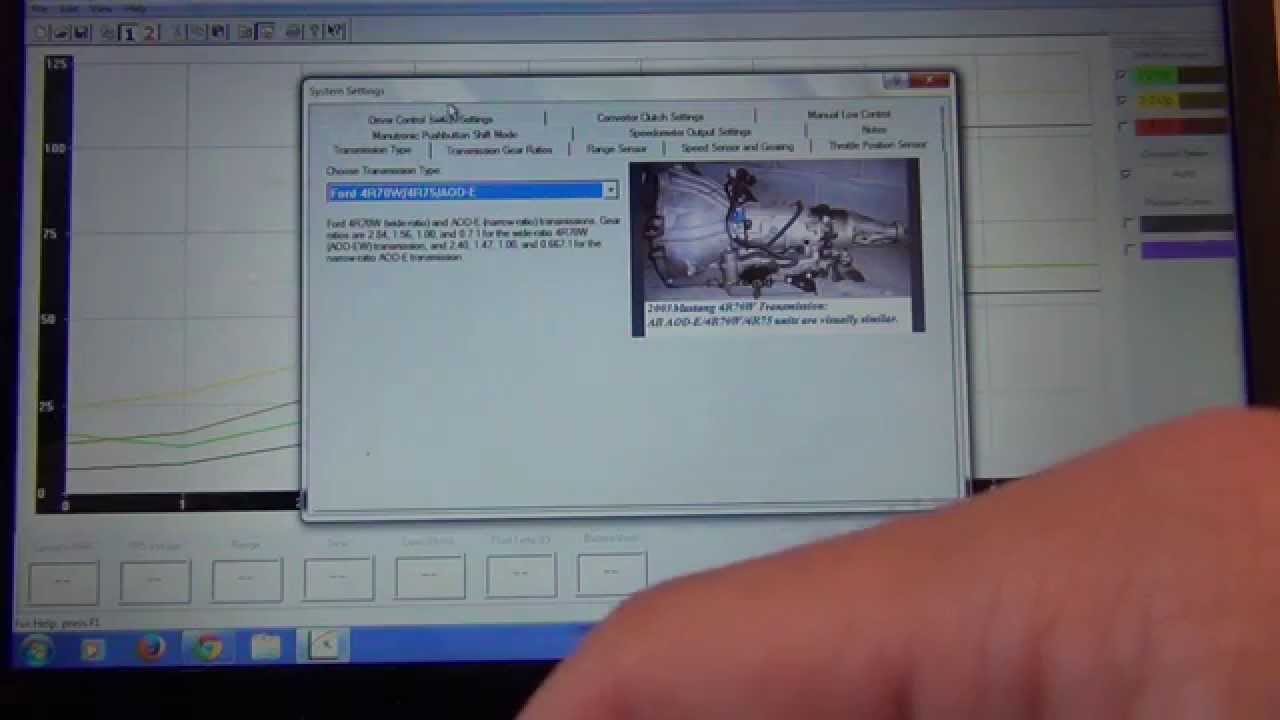
Task: Click the dark gray color swatch
Action: click(x=1188, y=223)
